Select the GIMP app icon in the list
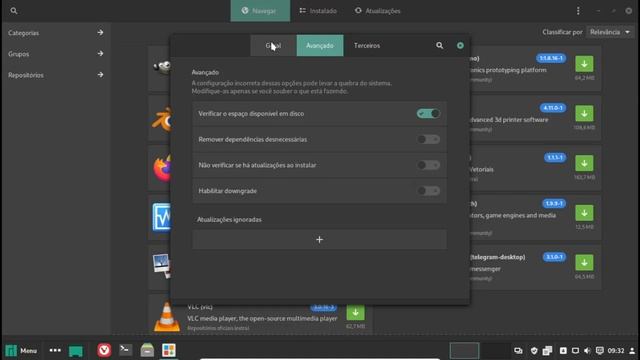640x360 pixels. click(162, 67)
